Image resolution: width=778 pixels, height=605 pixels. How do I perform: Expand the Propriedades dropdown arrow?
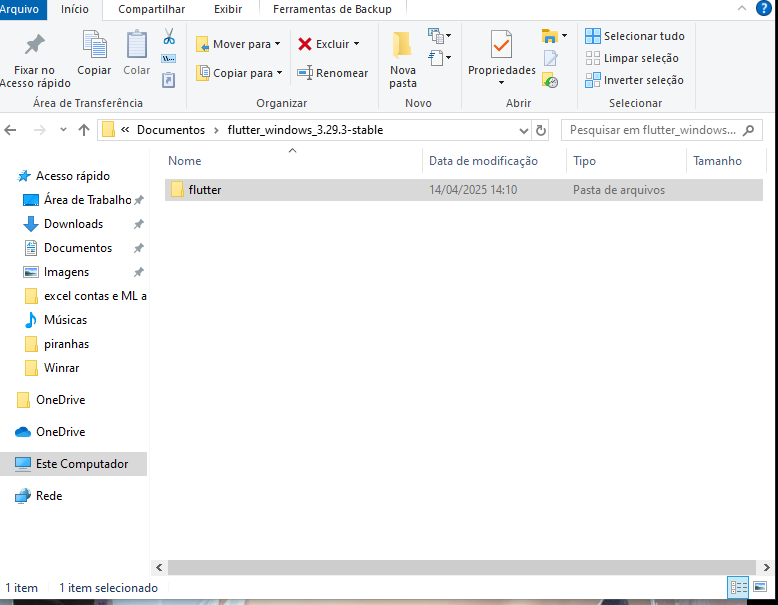tap(501, 83)
